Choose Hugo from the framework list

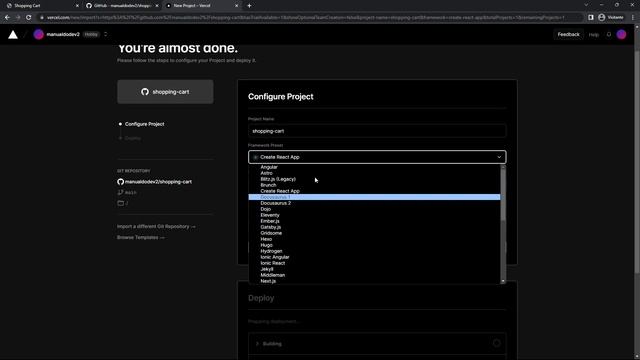tap(374, 245)
